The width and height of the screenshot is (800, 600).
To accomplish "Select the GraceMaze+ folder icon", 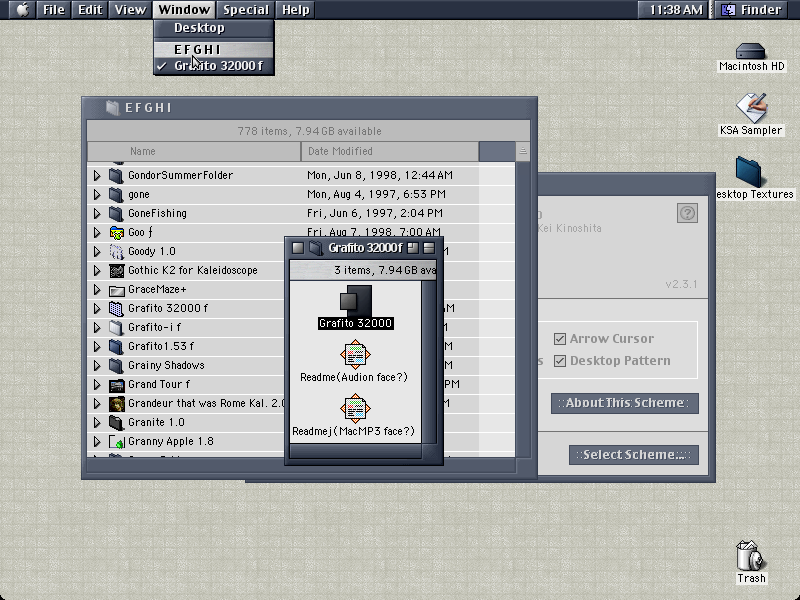I will coord(116,290).
